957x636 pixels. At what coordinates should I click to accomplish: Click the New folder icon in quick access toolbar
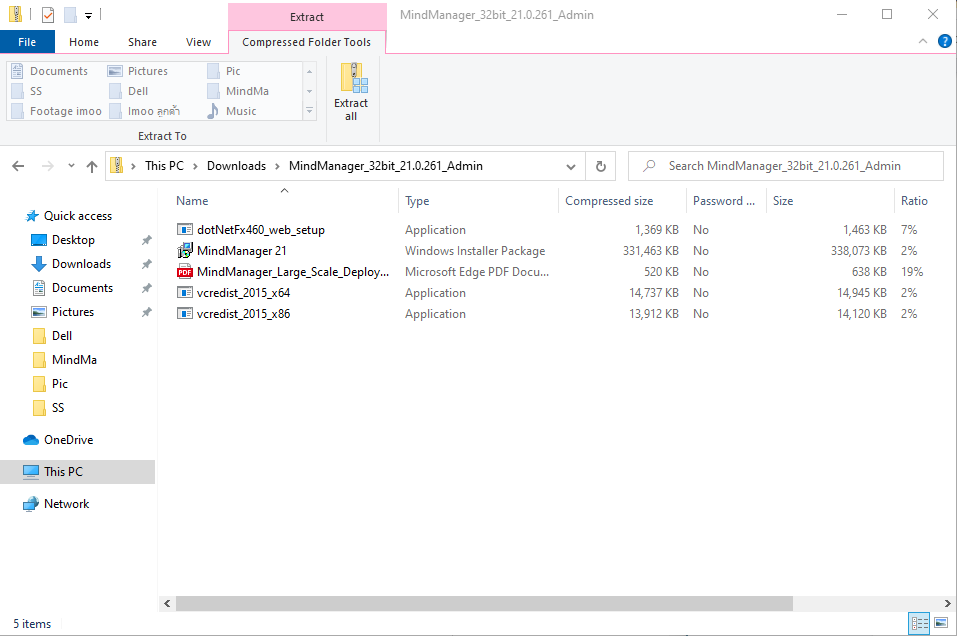[x=70, y=15]
